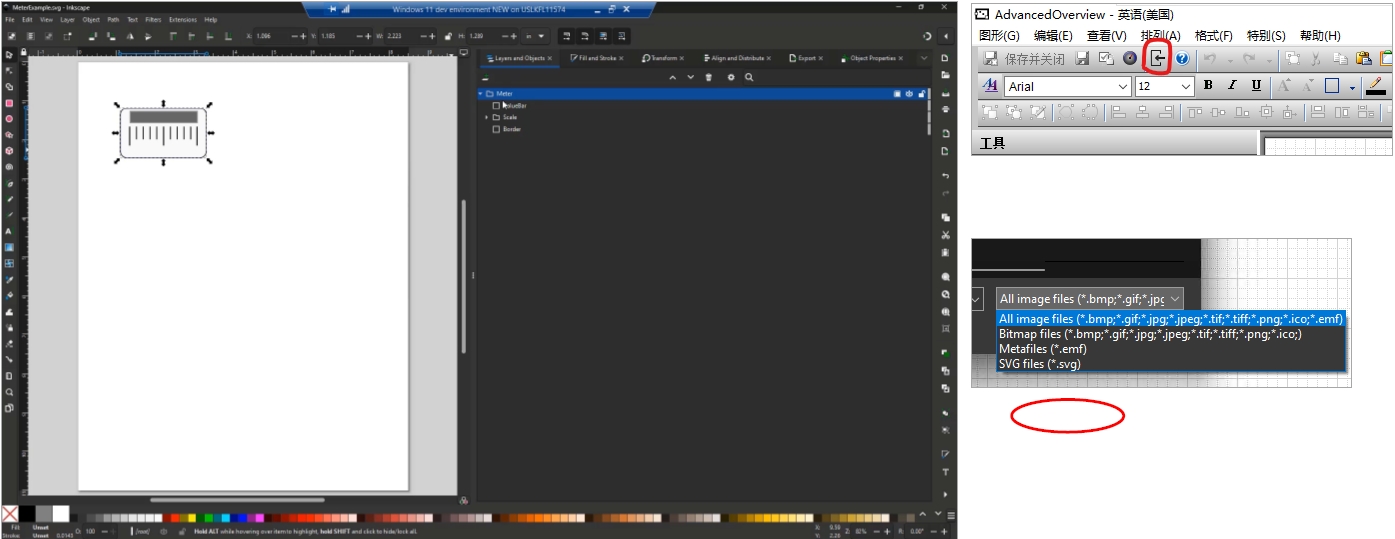Click the trash icon in Layers panel

(x=709, y=77)
